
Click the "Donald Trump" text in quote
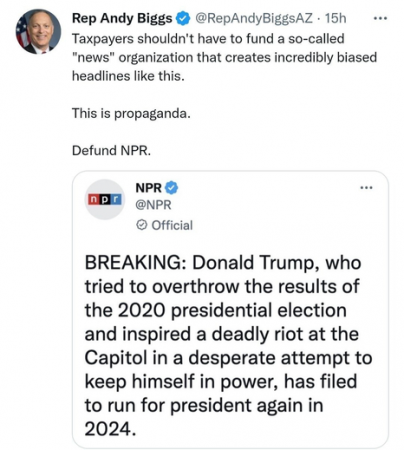pos(254,262)
